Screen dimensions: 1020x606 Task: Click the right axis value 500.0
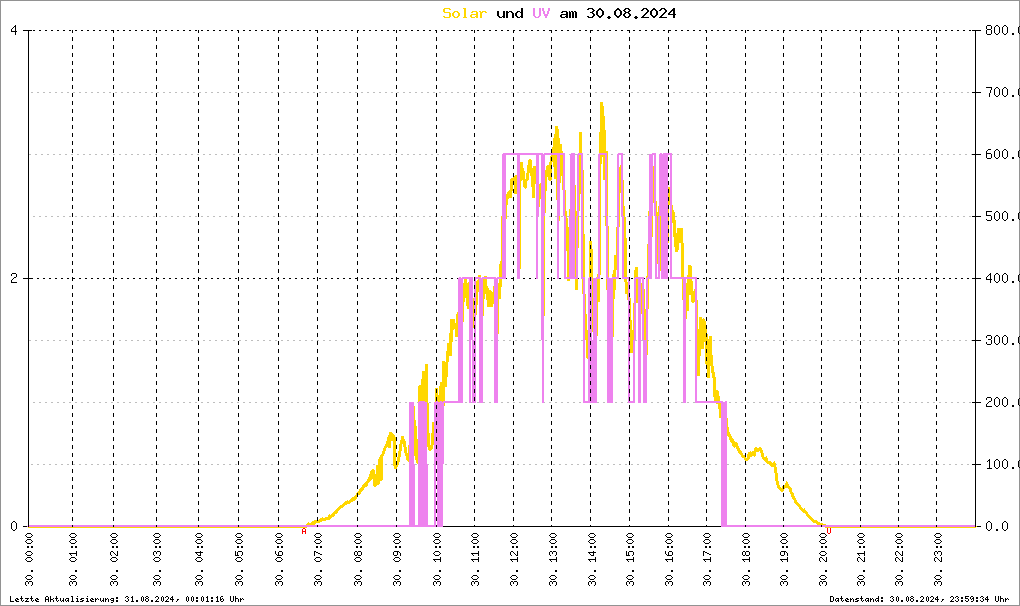tap(1002, 217)
